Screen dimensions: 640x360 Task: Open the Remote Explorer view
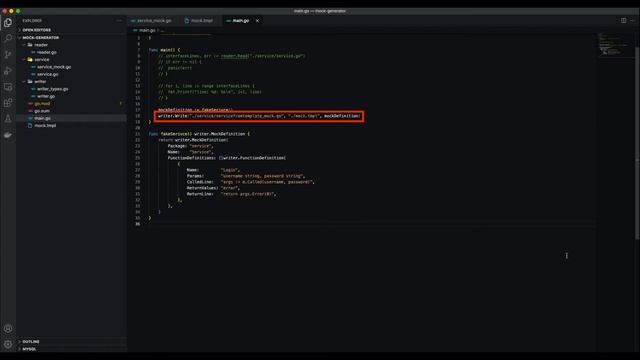click(8, 87)
